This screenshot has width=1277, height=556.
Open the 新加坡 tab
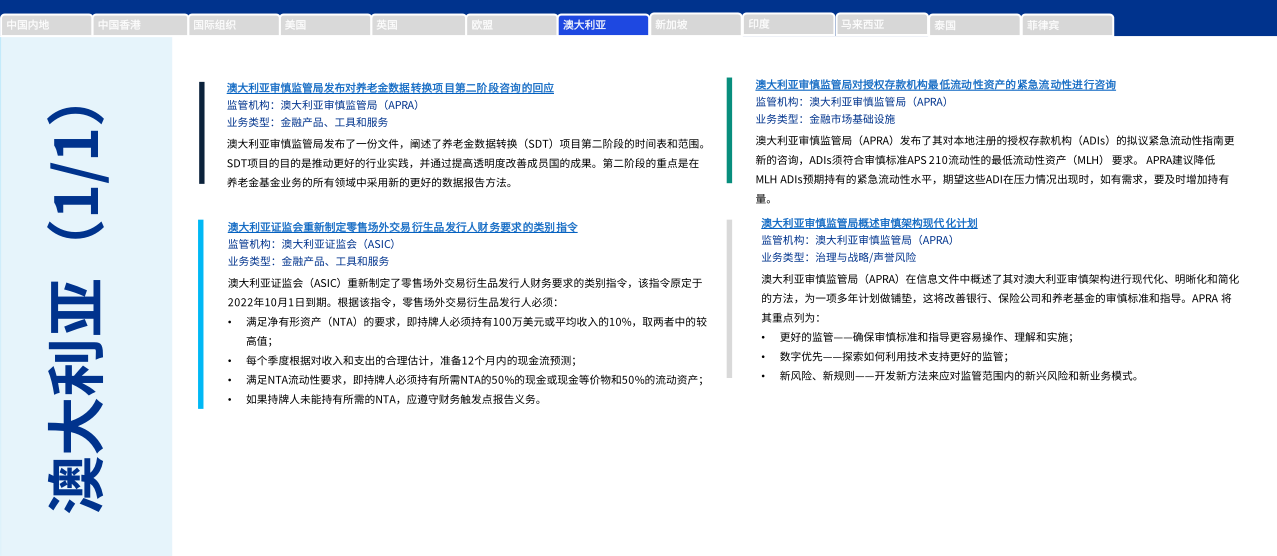[696, 25]
